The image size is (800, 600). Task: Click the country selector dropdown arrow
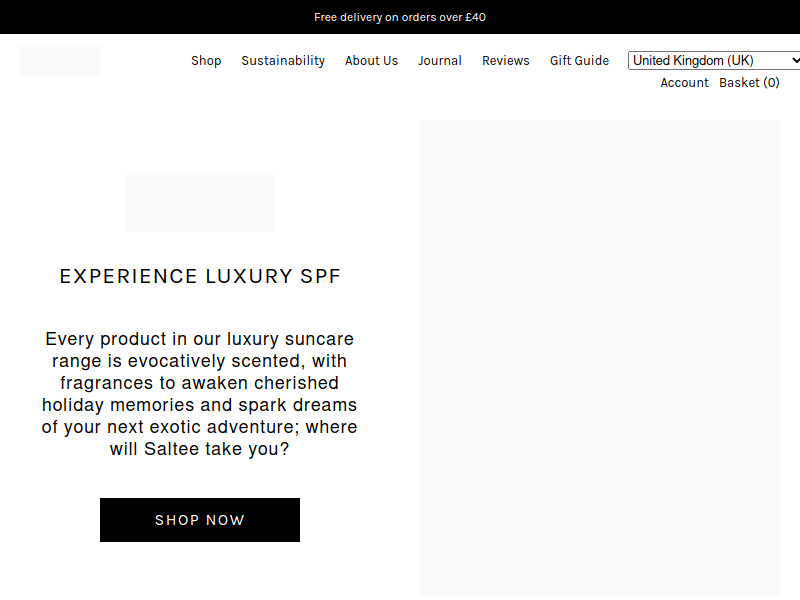click(x=795, y=60)
